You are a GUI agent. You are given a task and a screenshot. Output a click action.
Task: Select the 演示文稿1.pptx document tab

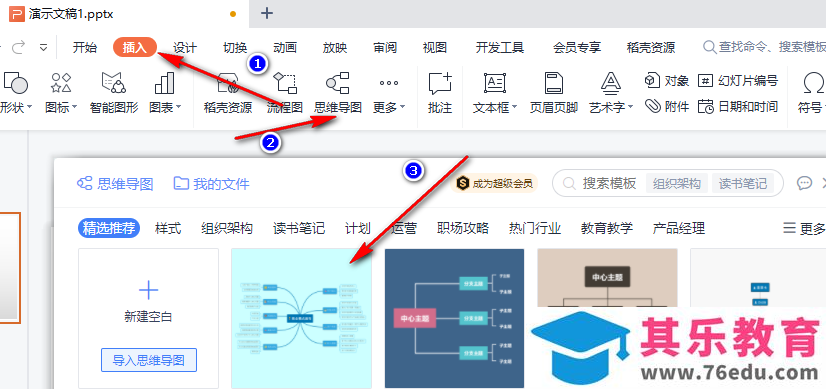tap(124, 14)
